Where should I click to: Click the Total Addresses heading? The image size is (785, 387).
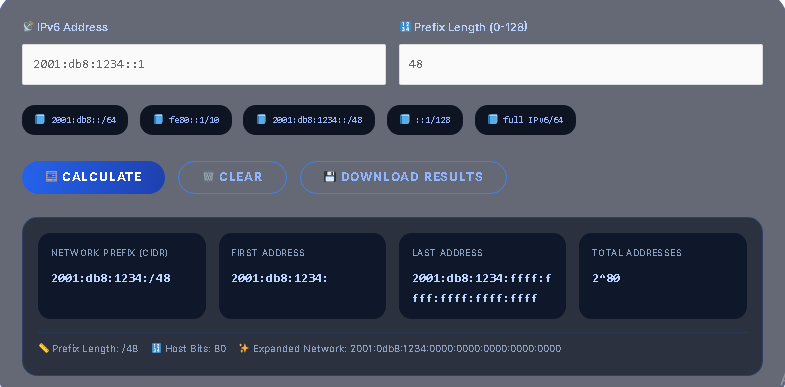pyautogui.click(x=637, y=253)
